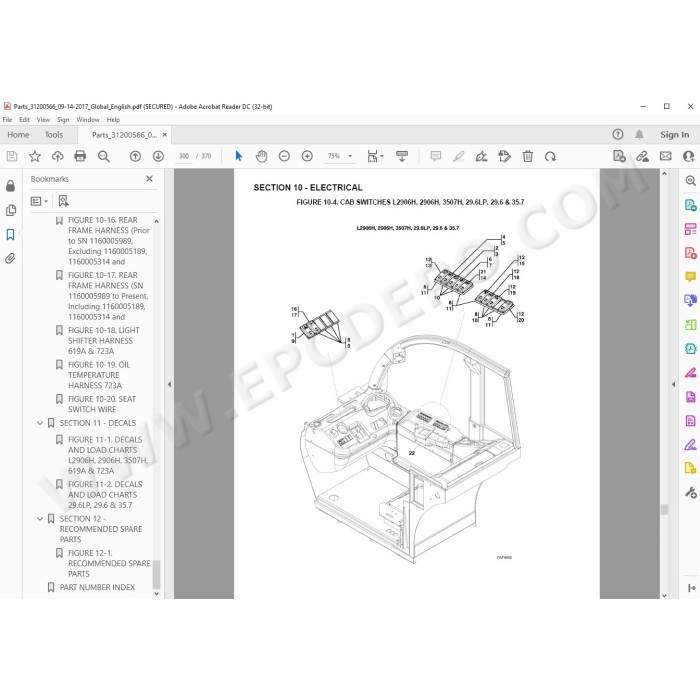This screenshot has width=700, height=700.
Task: Click the stamp tool icon
Action: (504, 156)
